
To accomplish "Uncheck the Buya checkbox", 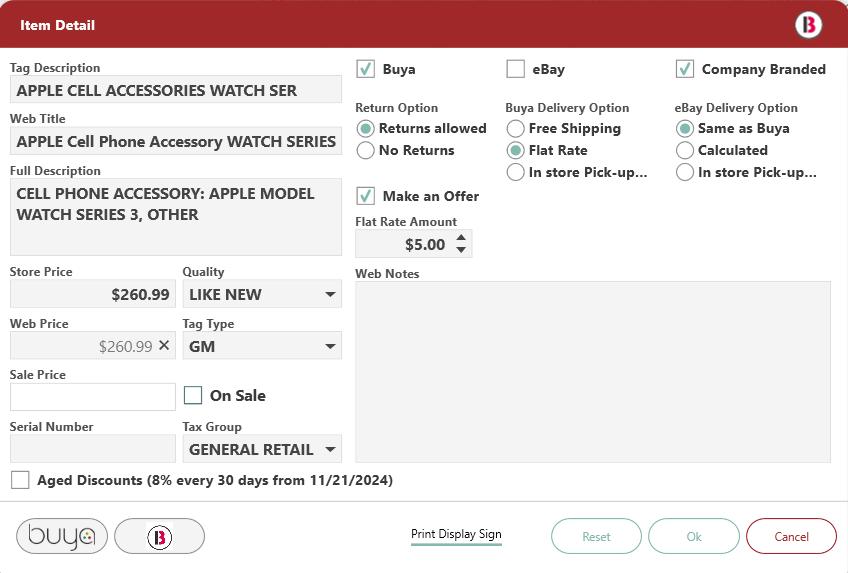I will point(366,69).
